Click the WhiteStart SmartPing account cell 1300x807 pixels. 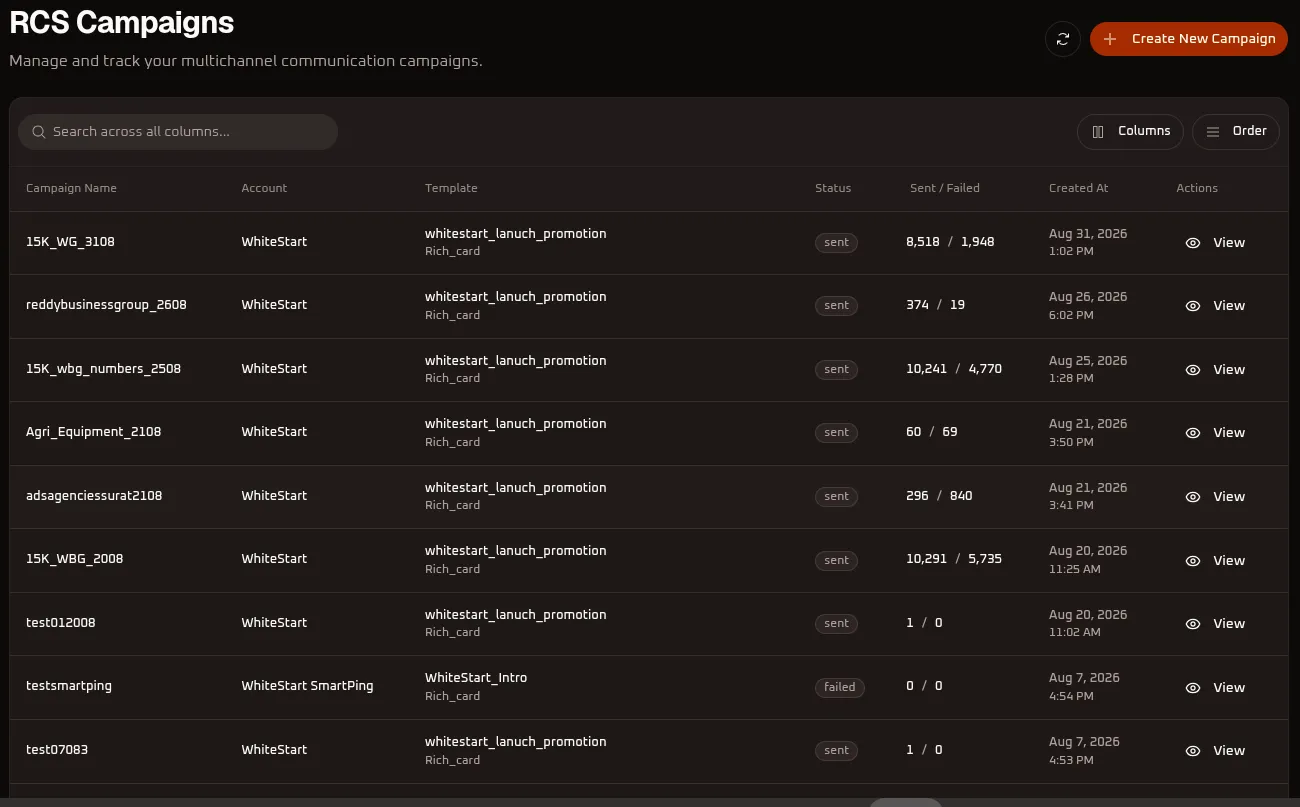pyautogui.click(x=307, y=686)
